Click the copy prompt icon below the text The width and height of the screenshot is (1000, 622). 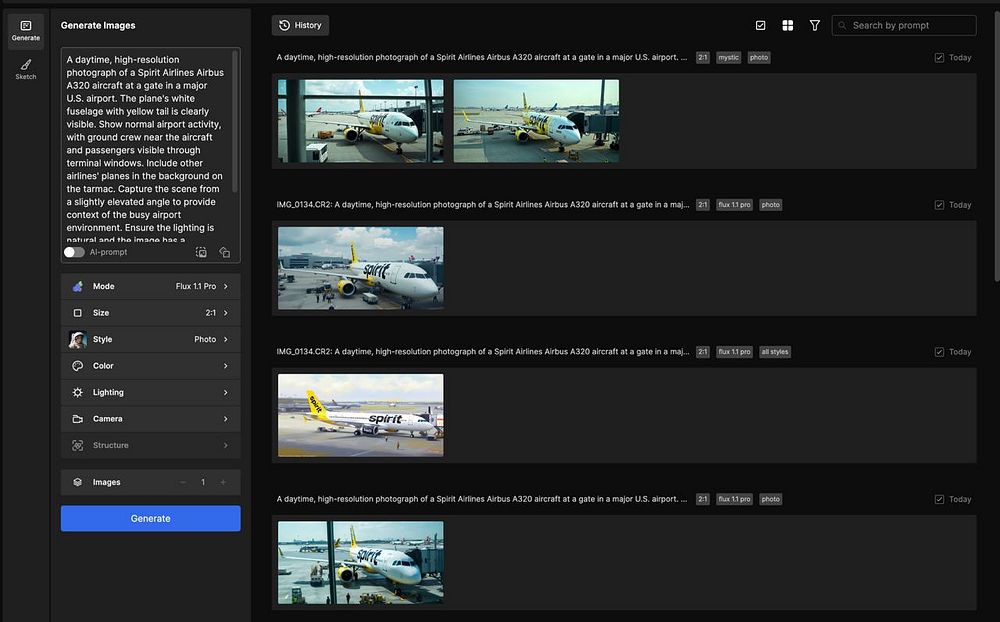click(225, 253)
